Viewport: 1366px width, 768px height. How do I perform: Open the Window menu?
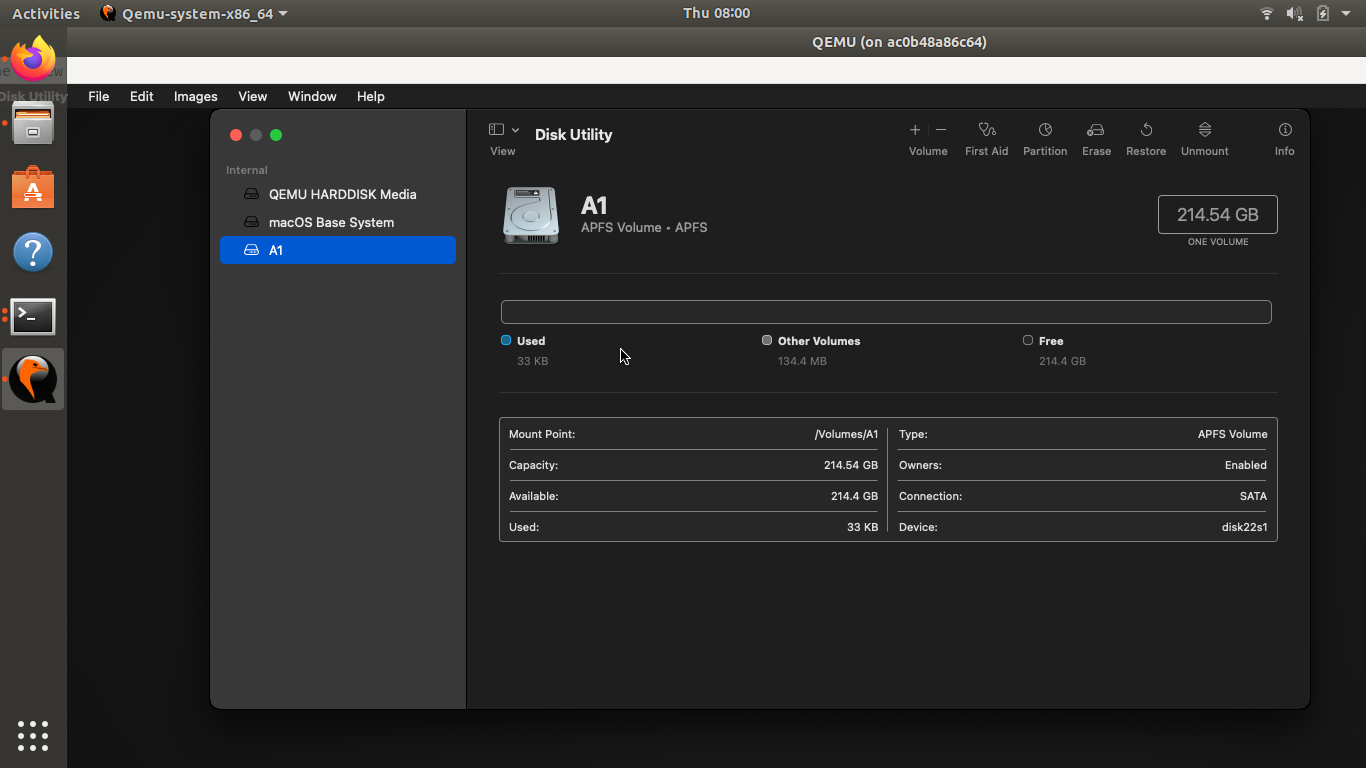click(311, 96)
